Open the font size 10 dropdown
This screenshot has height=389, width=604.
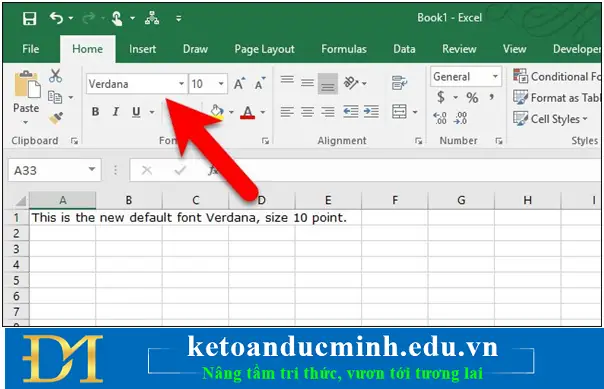coord(221,84)
